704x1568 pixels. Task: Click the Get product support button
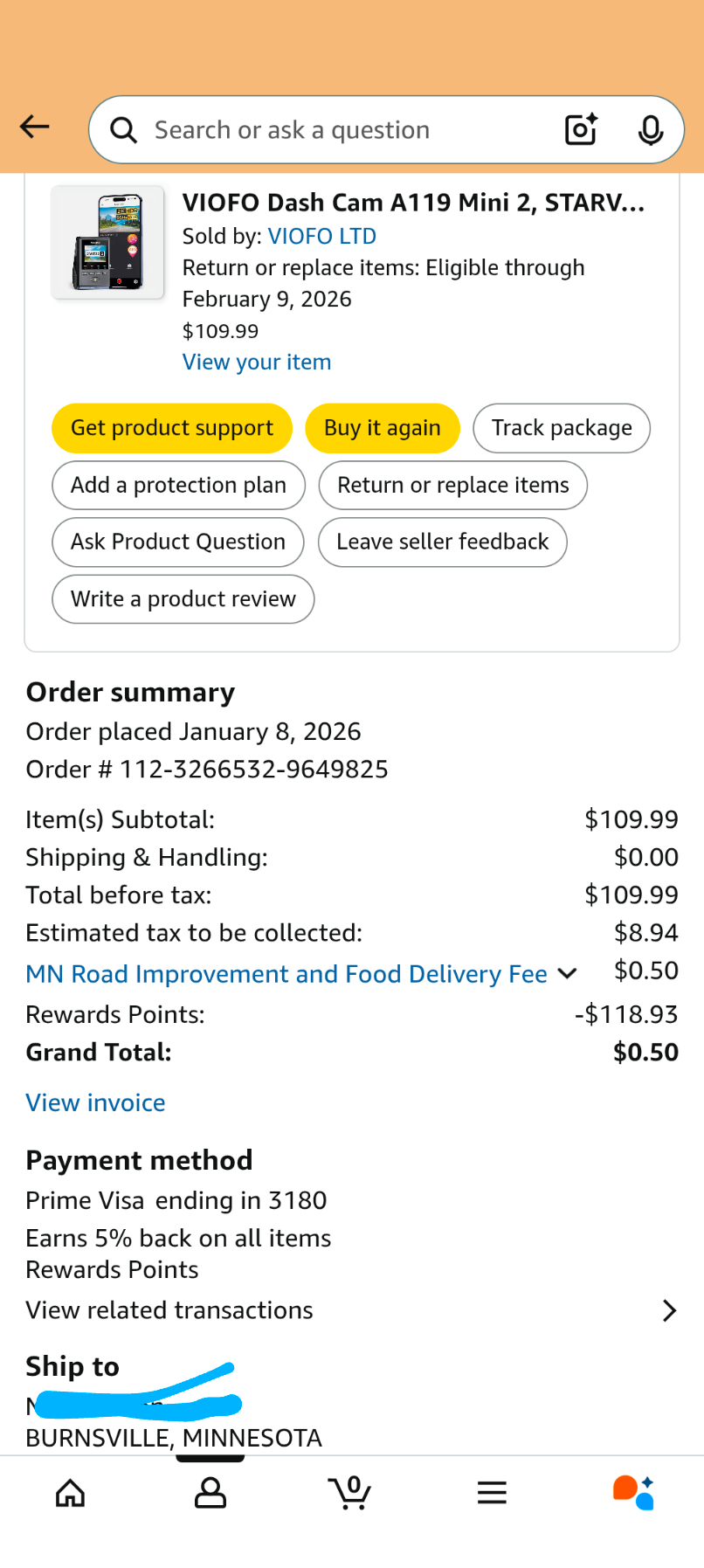pyautogui.click(x=172, y=428)
